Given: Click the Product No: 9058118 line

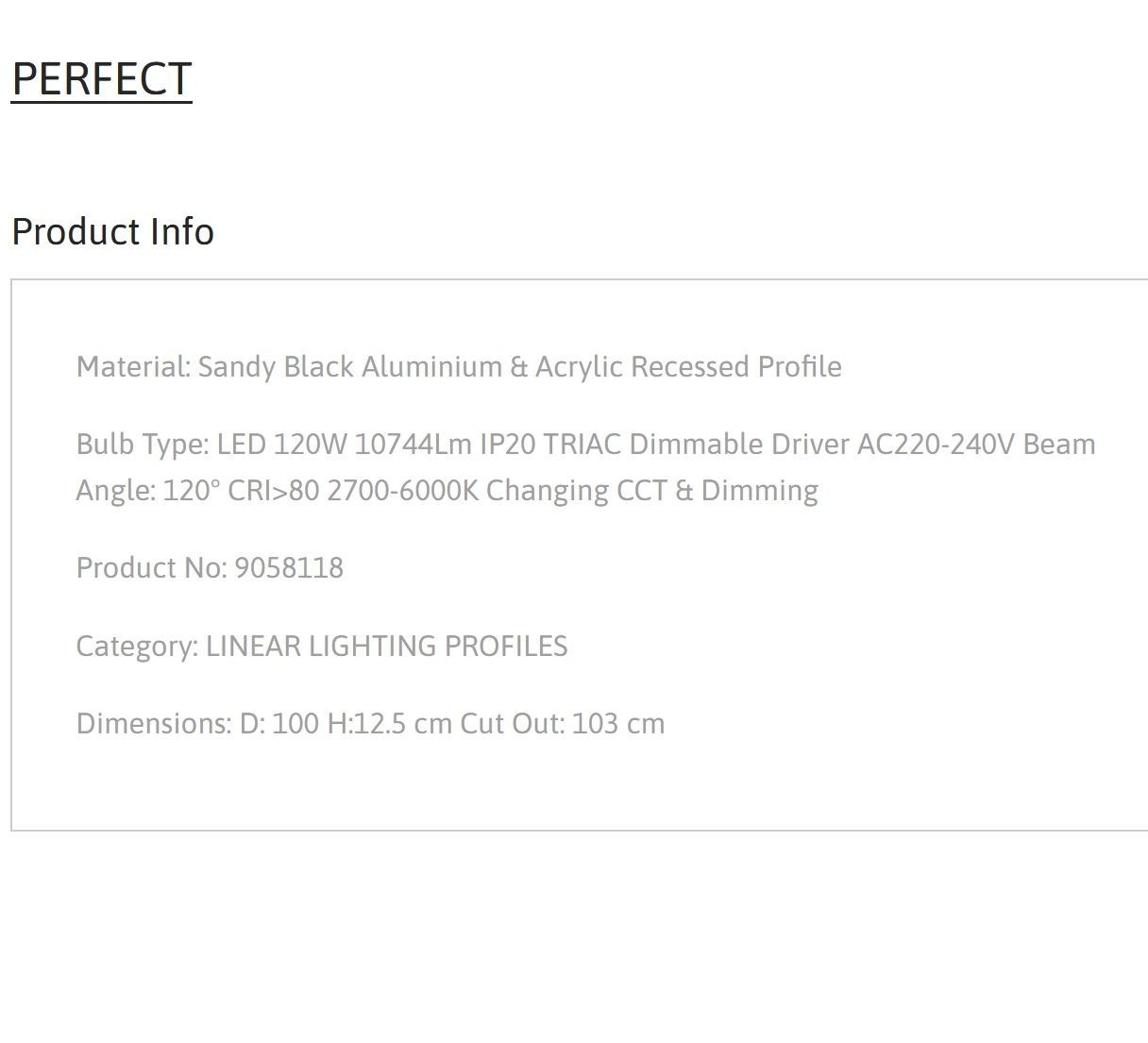Looking at the screenshot, I should [210, 568].
